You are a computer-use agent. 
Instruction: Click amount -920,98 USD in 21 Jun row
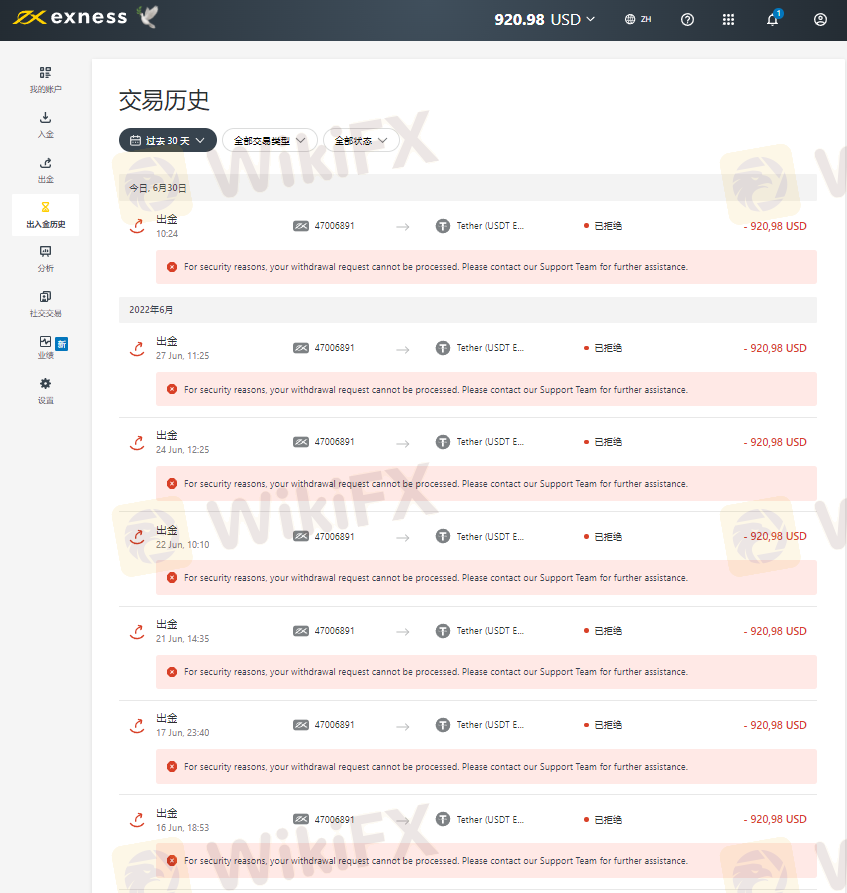pos(775,631)
